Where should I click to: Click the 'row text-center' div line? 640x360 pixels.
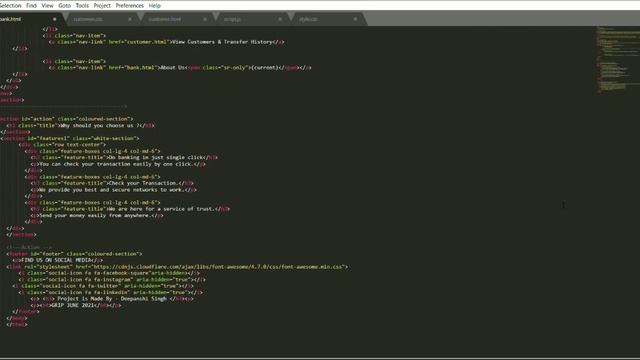coord(62,144)
